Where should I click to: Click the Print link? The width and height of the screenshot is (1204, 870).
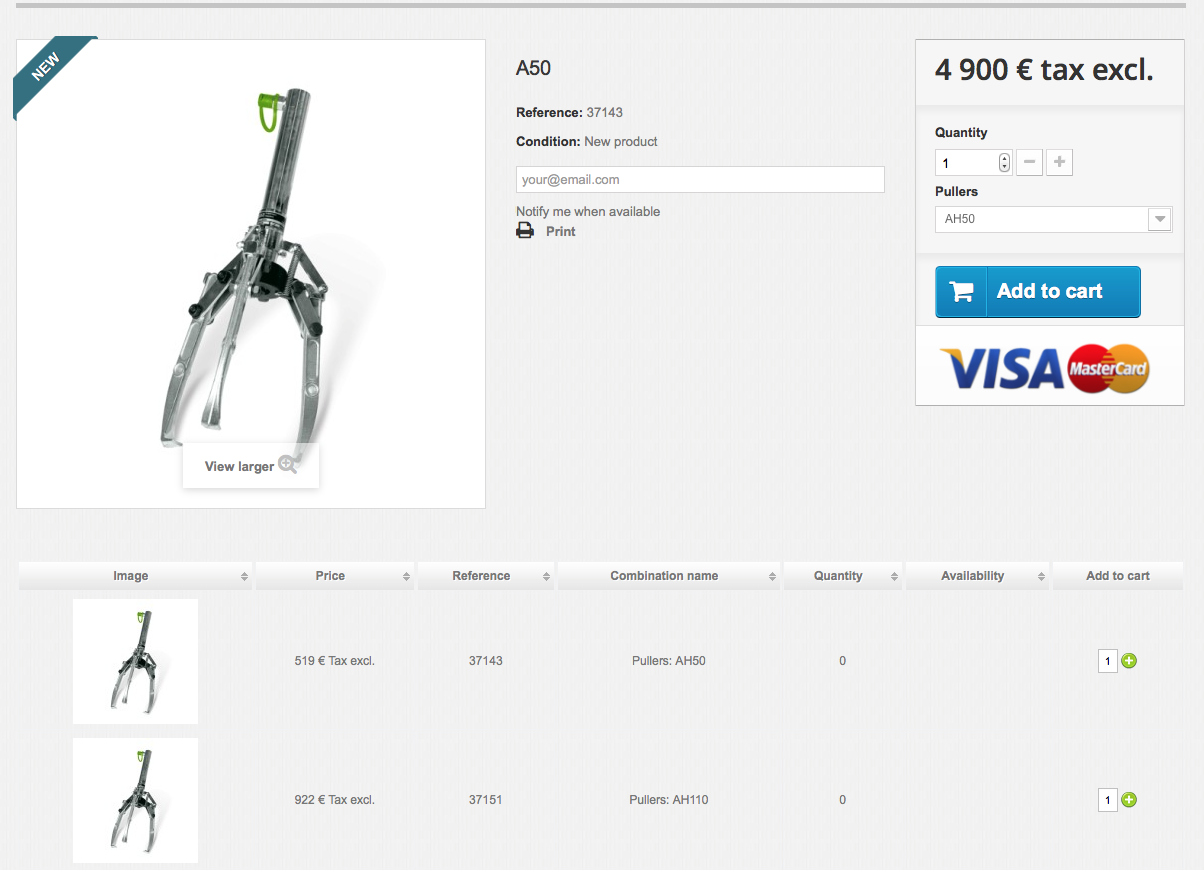(560, 231)
